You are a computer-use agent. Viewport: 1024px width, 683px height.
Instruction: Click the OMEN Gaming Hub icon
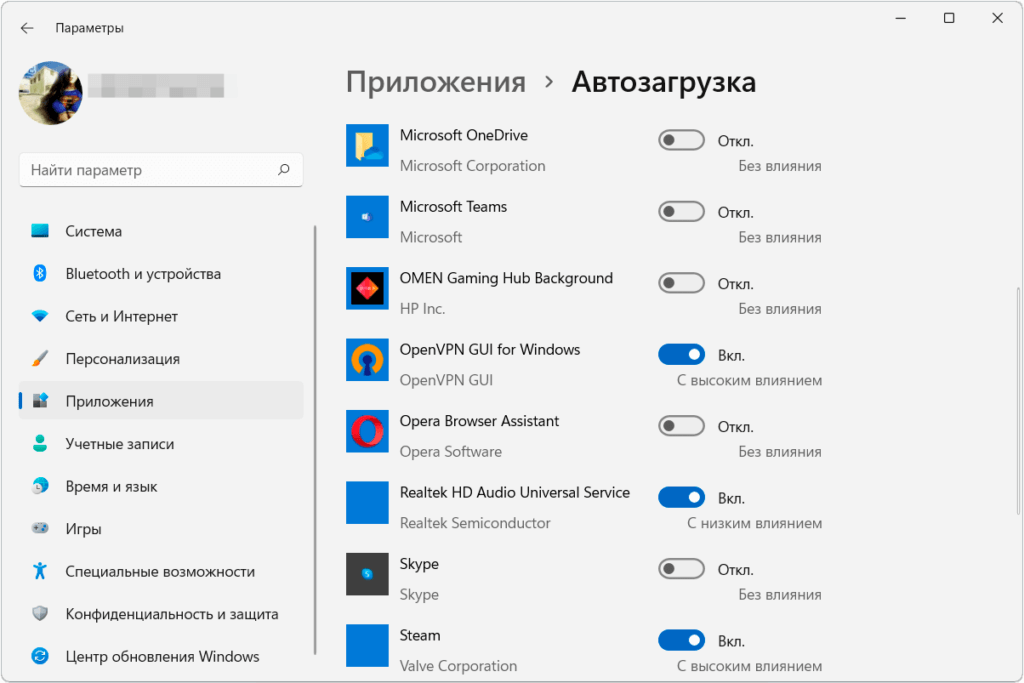coord(367,288)
